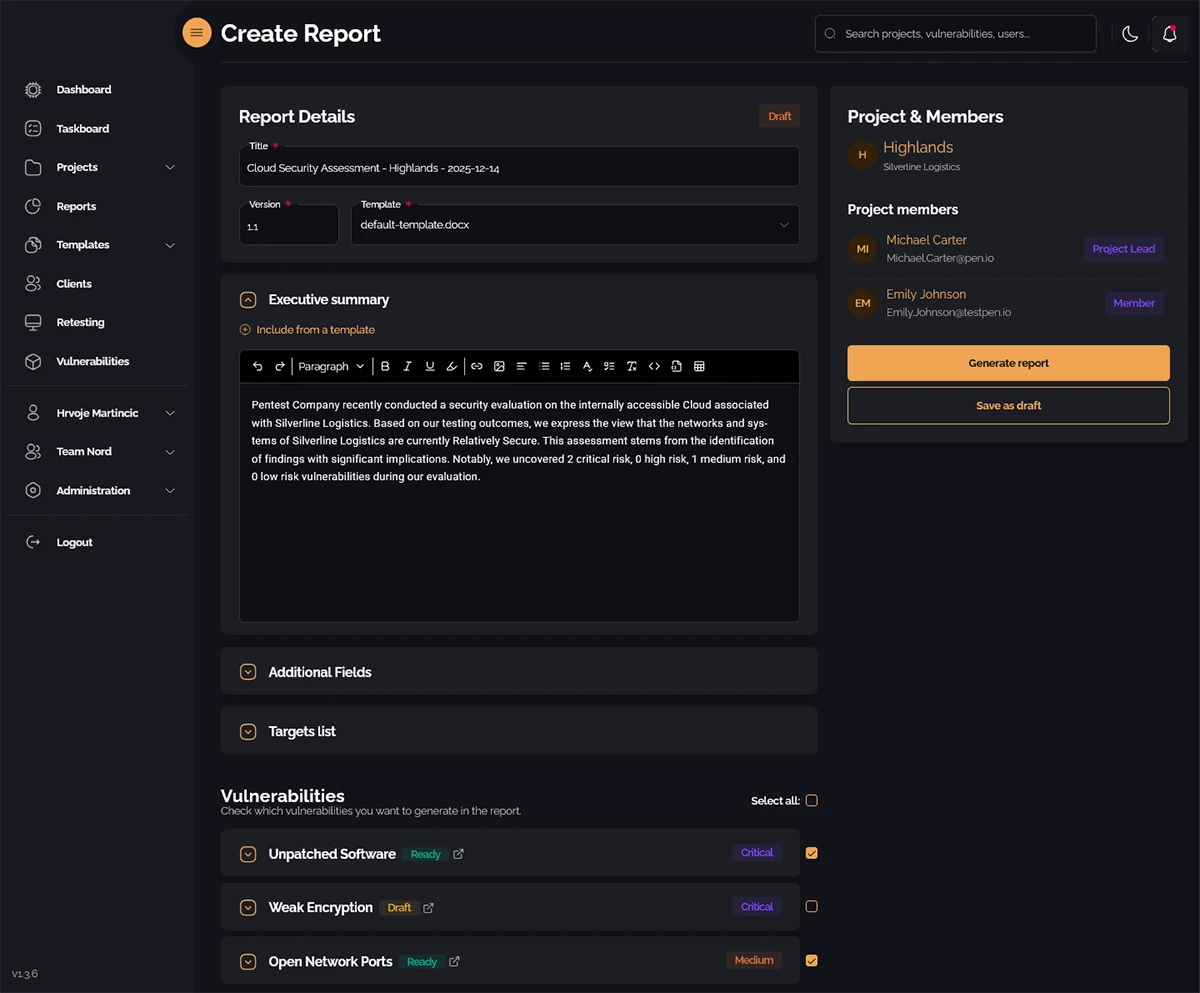Open the Retesting sidebar item
Image resolution: width=1200 pixels, height=993 pixels.
pos(80,323)
